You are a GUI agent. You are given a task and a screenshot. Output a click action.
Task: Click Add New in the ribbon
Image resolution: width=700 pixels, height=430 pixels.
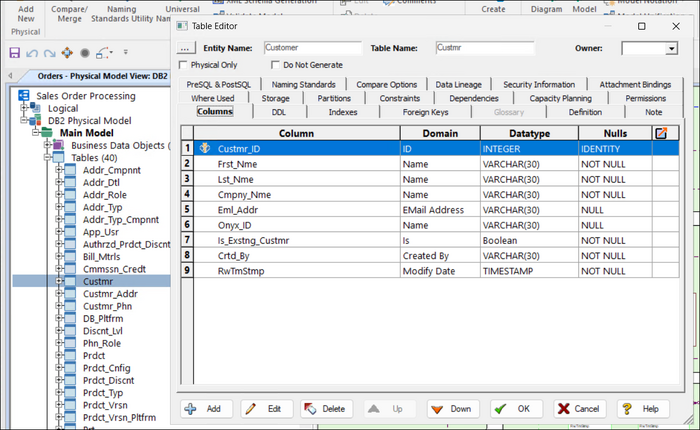[x=26, y=14]
